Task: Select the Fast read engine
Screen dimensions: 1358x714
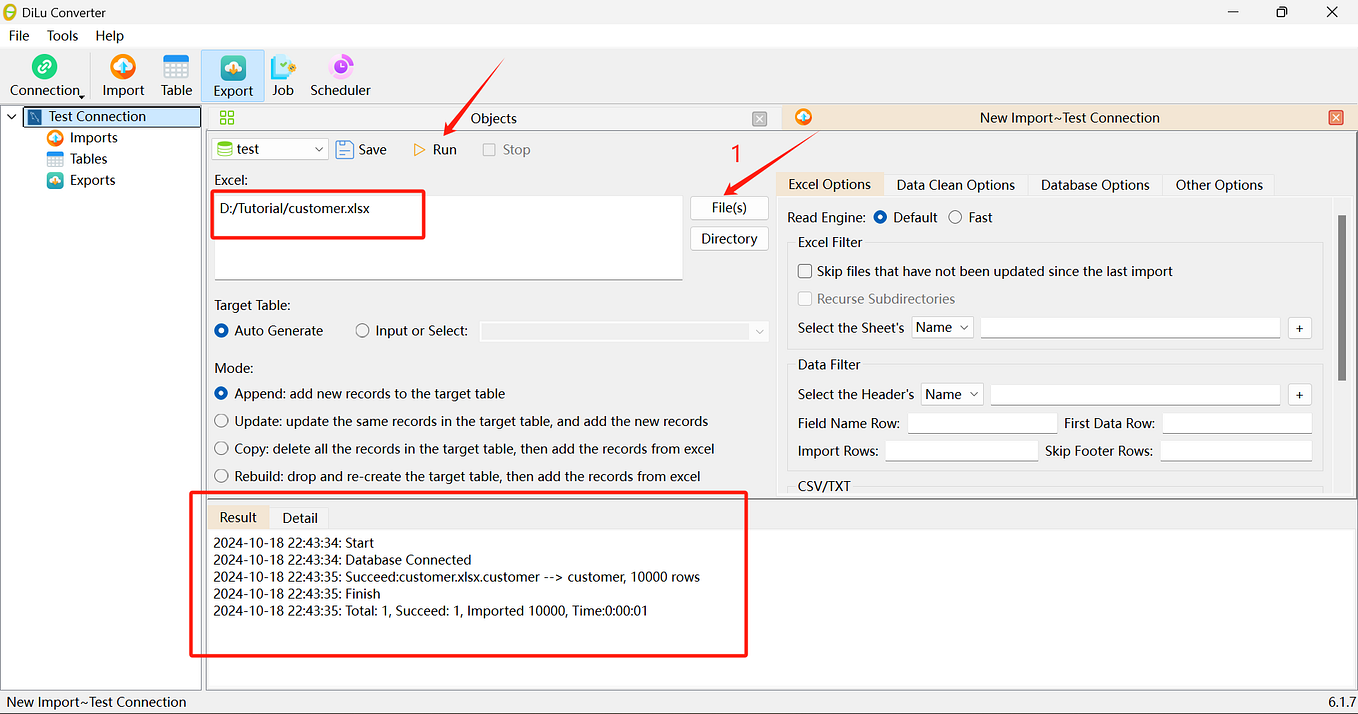Action: click(955, 217)
